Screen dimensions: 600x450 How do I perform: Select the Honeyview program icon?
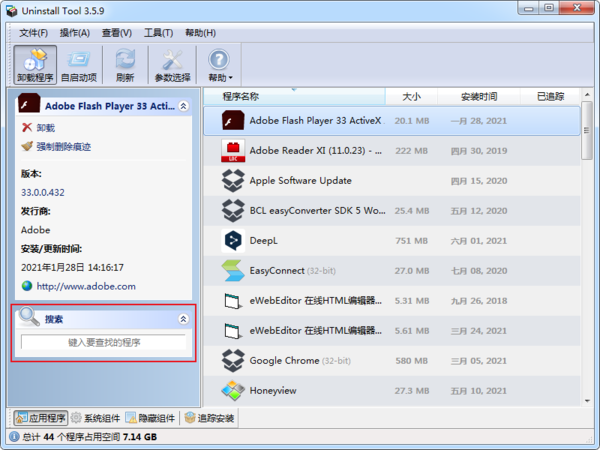pyautogui.click(x=233, y=390)
